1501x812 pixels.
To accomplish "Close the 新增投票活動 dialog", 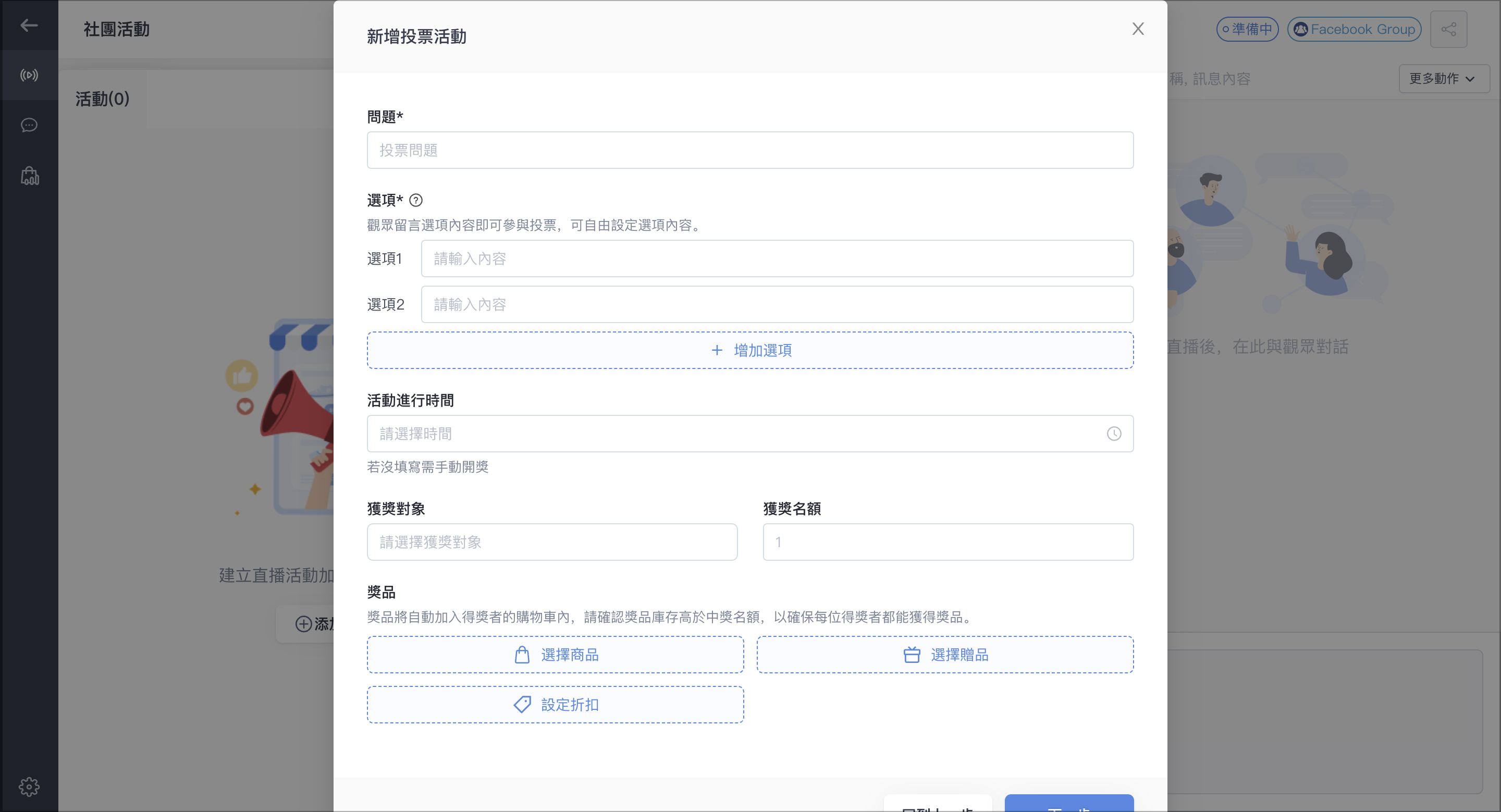I will [x=1137, y=29].
